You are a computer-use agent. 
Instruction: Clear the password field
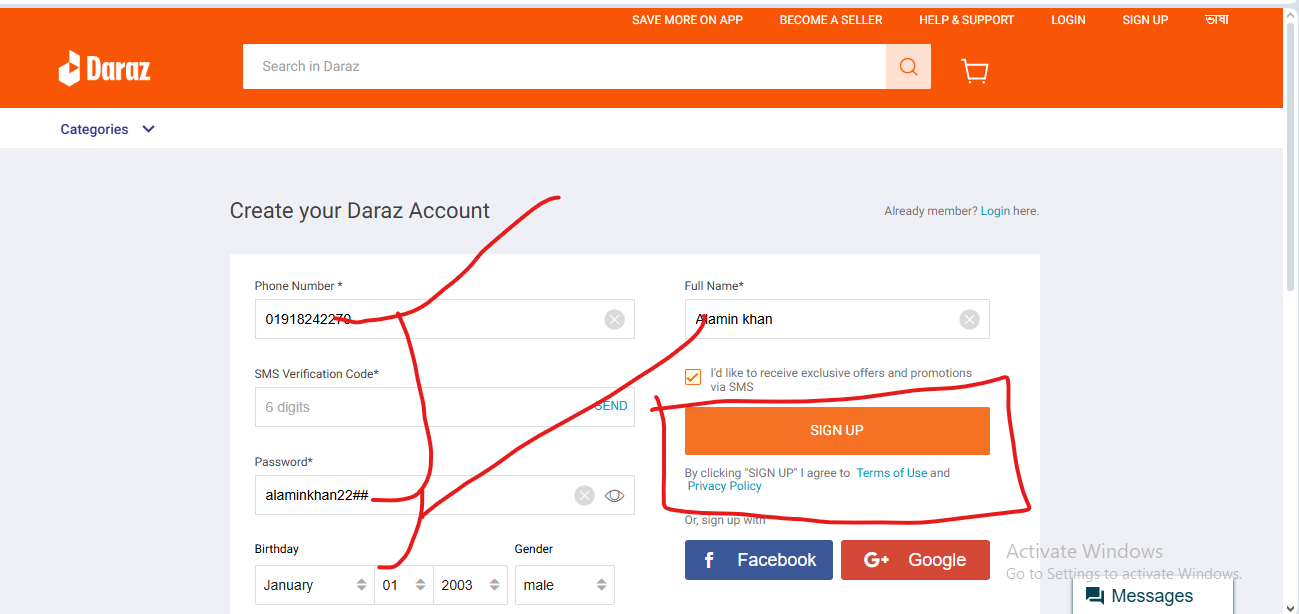coord(584,495)
